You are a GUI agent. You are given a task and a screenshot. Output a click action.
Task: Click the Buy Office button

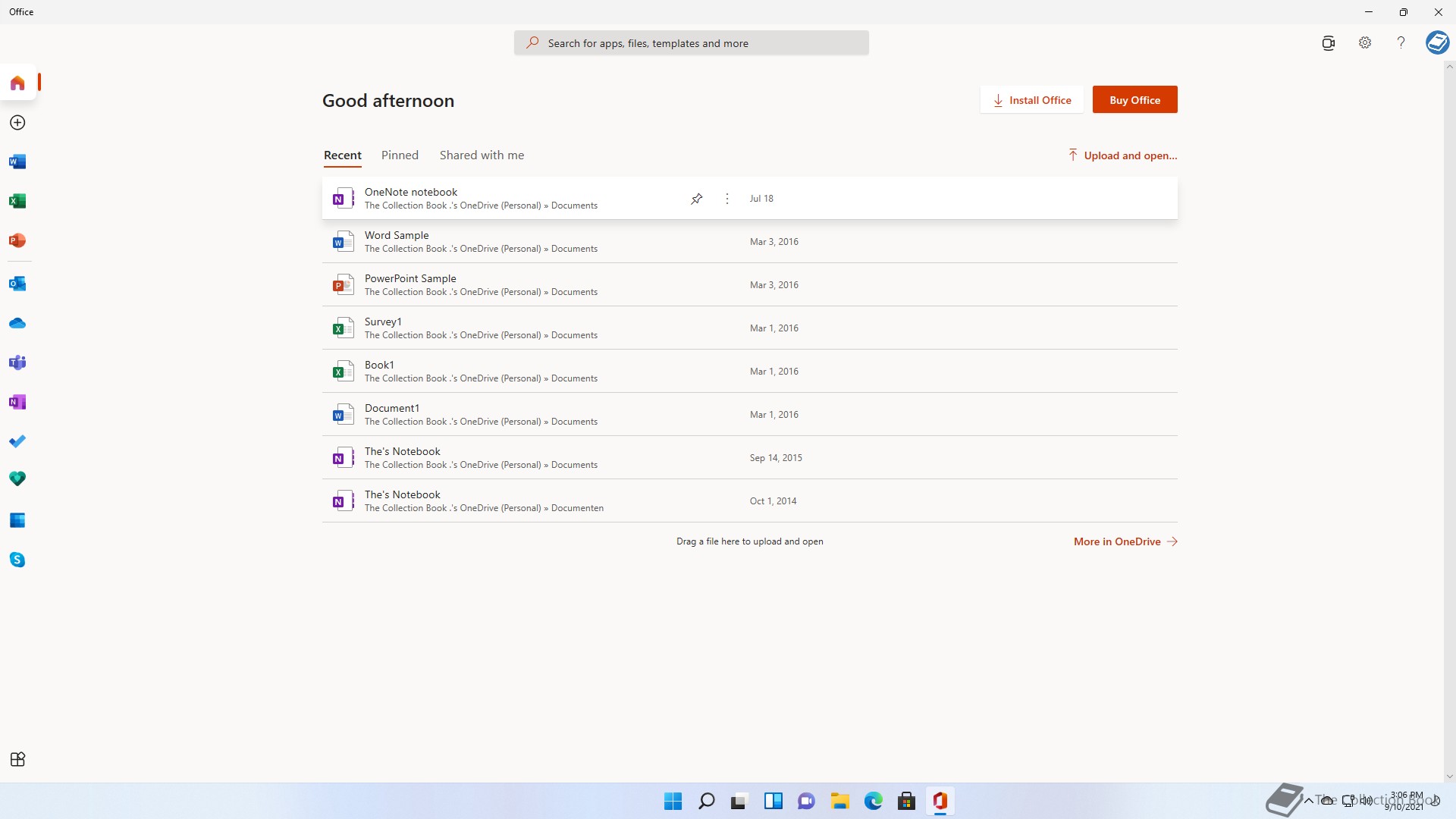click(1134, 100)
